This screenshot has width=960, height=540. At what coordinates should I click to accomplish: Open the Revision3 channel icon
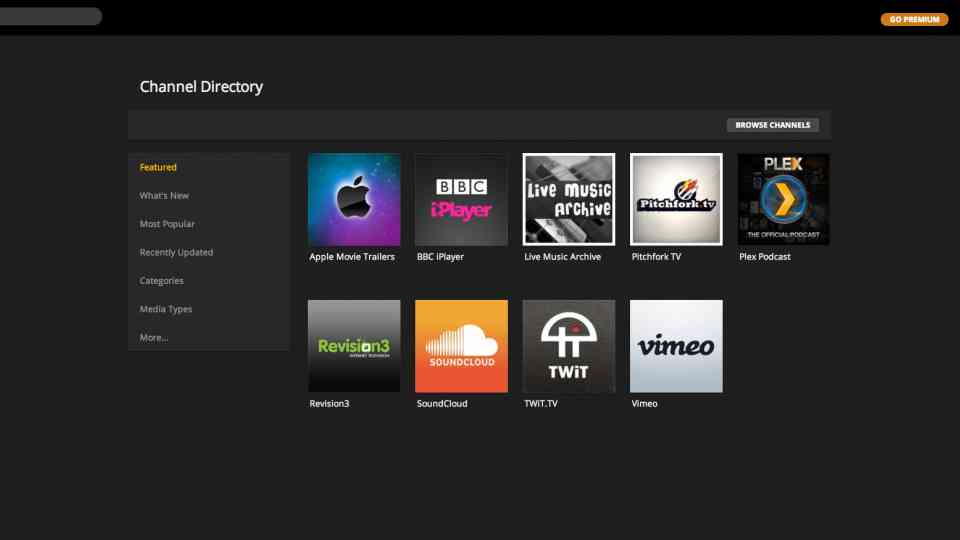354,346
